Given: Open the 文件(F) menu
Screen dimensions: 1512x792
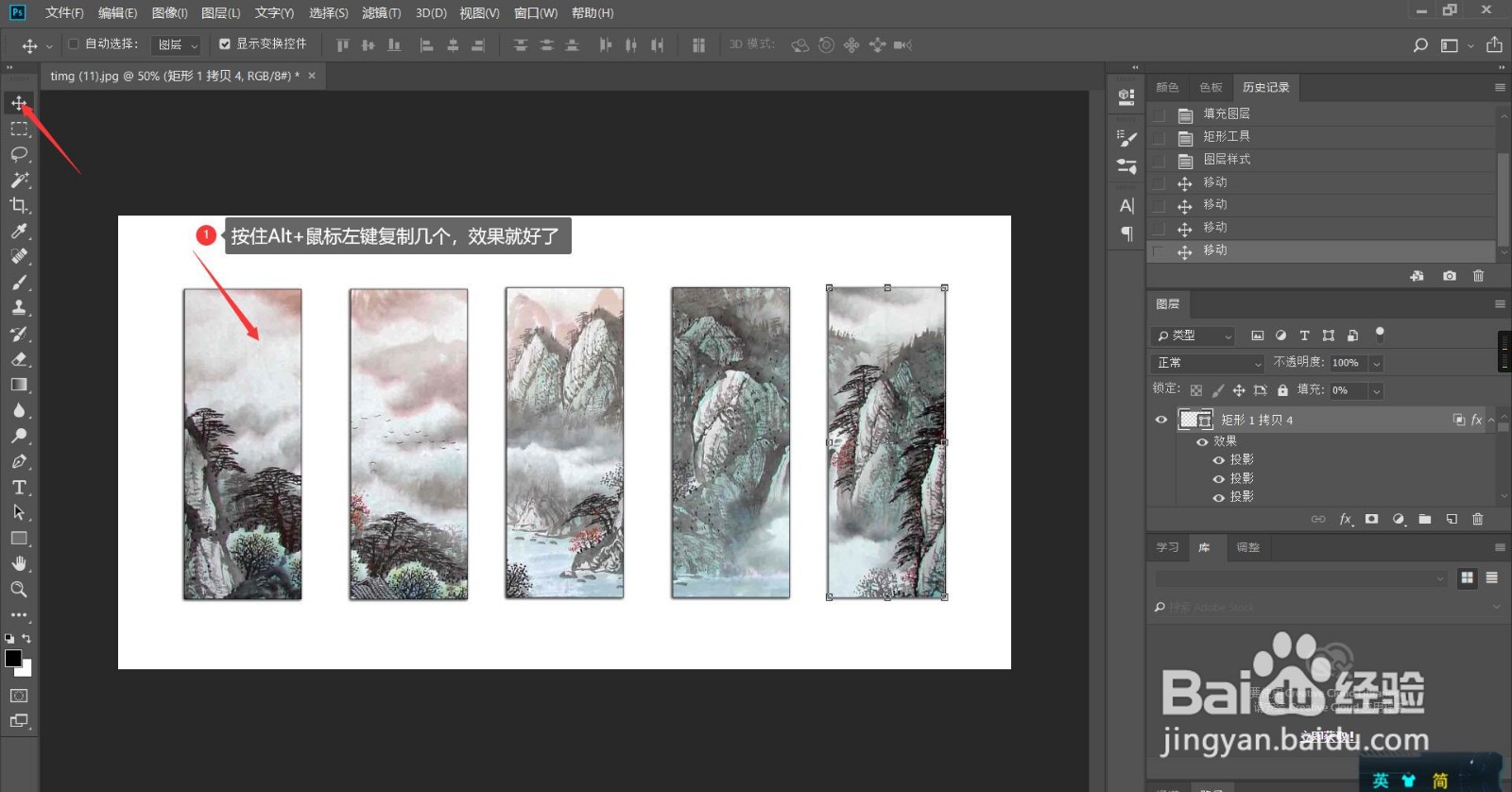Looking at the screenshot, I should tap(64, 13).
